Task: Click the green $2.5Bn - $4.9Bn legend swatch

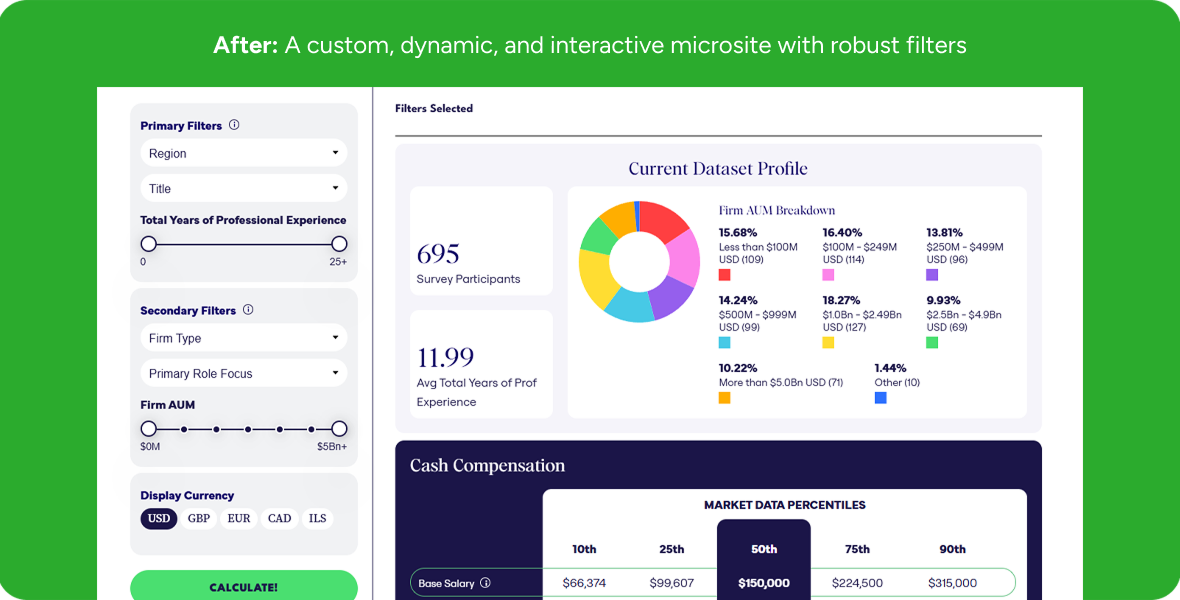Action: pyautogui.click(x=932, y=343)
